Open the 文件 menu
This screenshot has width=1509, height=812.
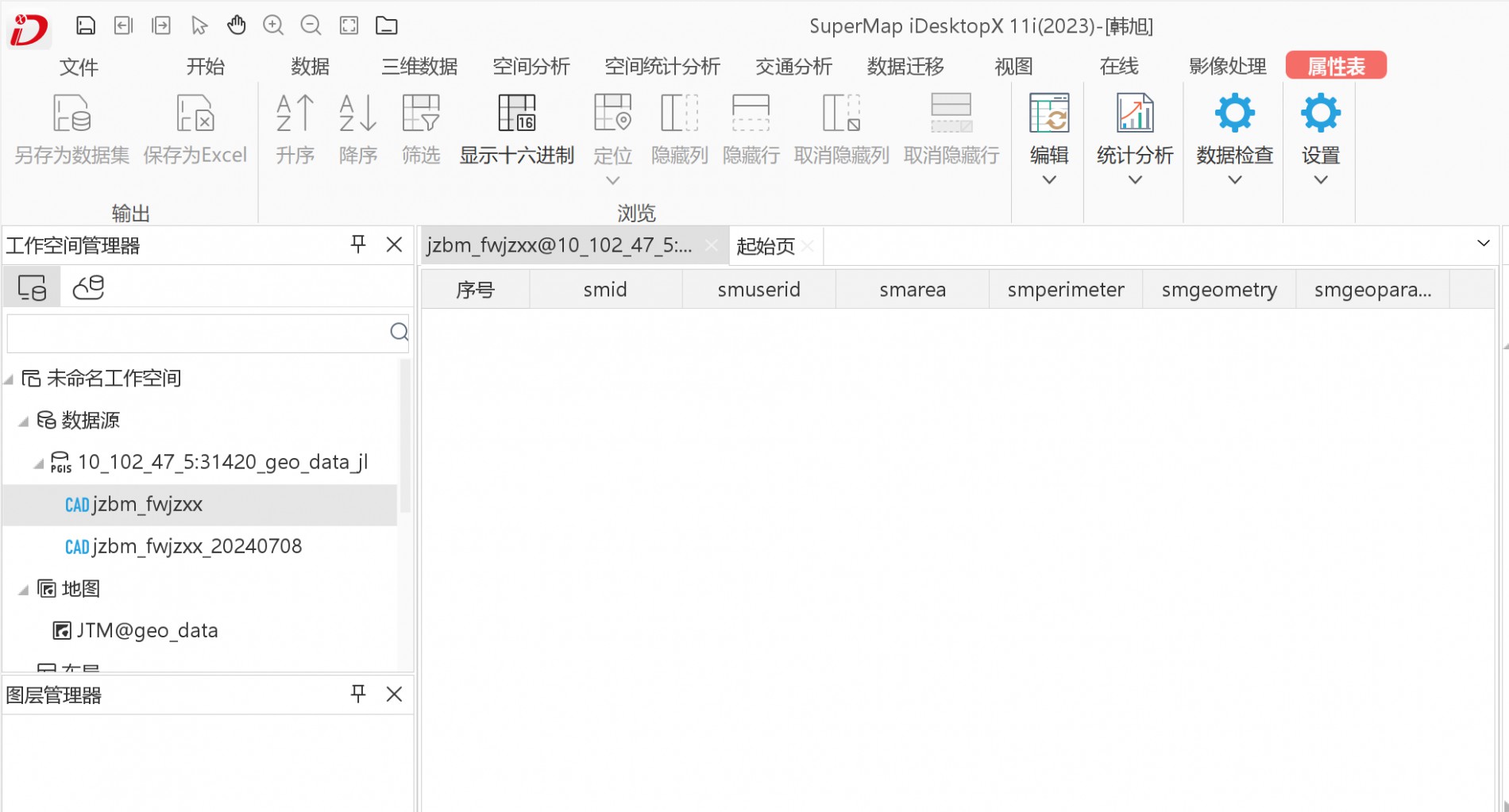point(79,67)
